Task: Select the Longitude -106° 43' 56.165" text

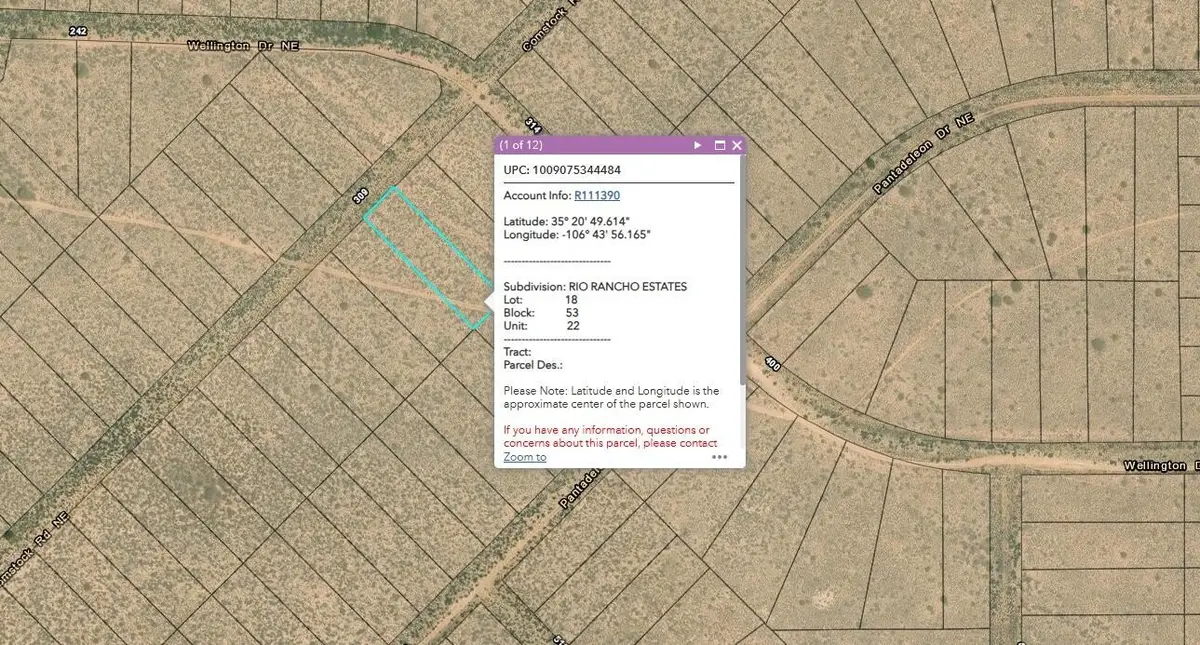Action: pos(577,235)
